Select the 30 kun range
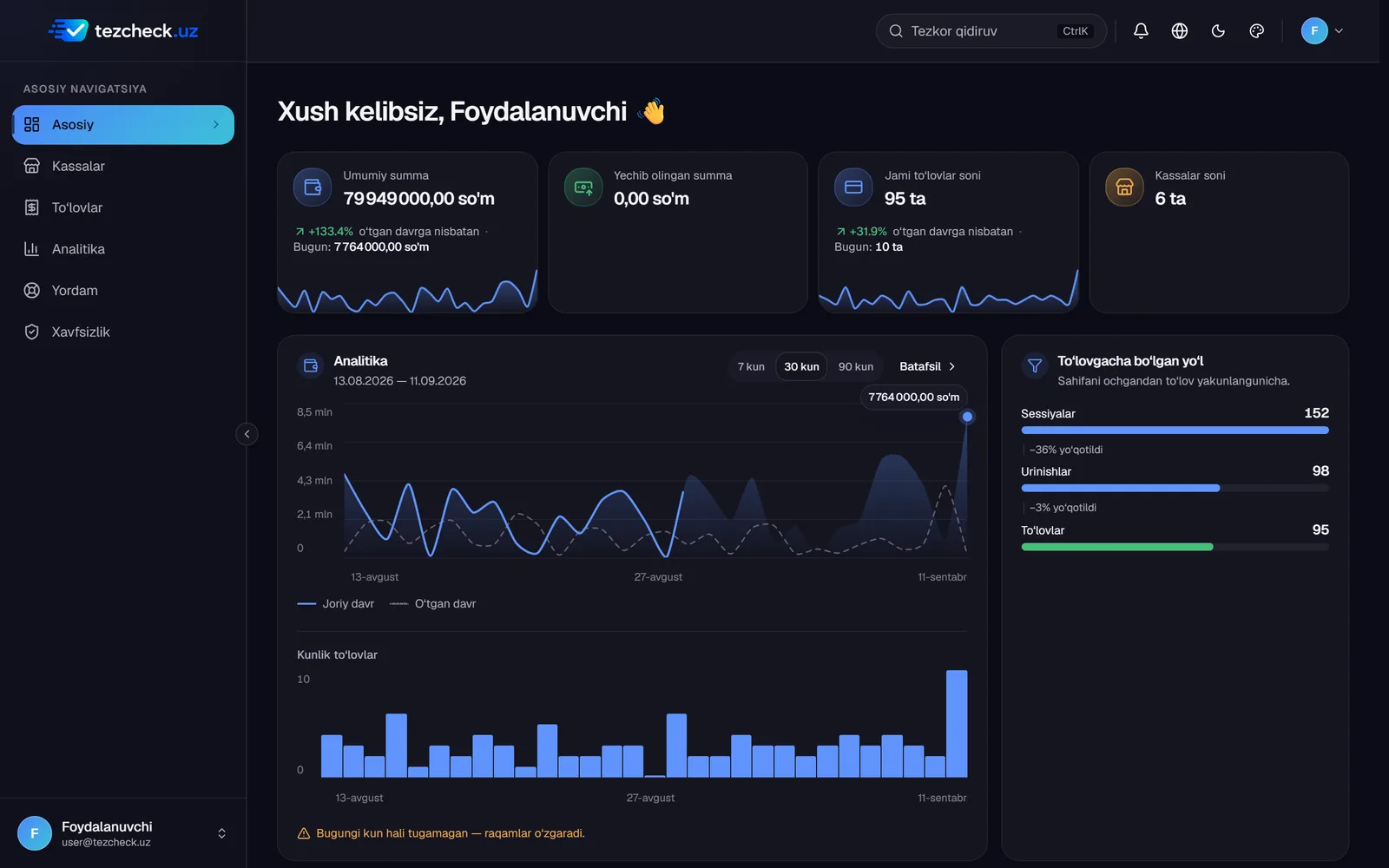The height and width of the screenshot is (868, 1389). click(801, 366)
